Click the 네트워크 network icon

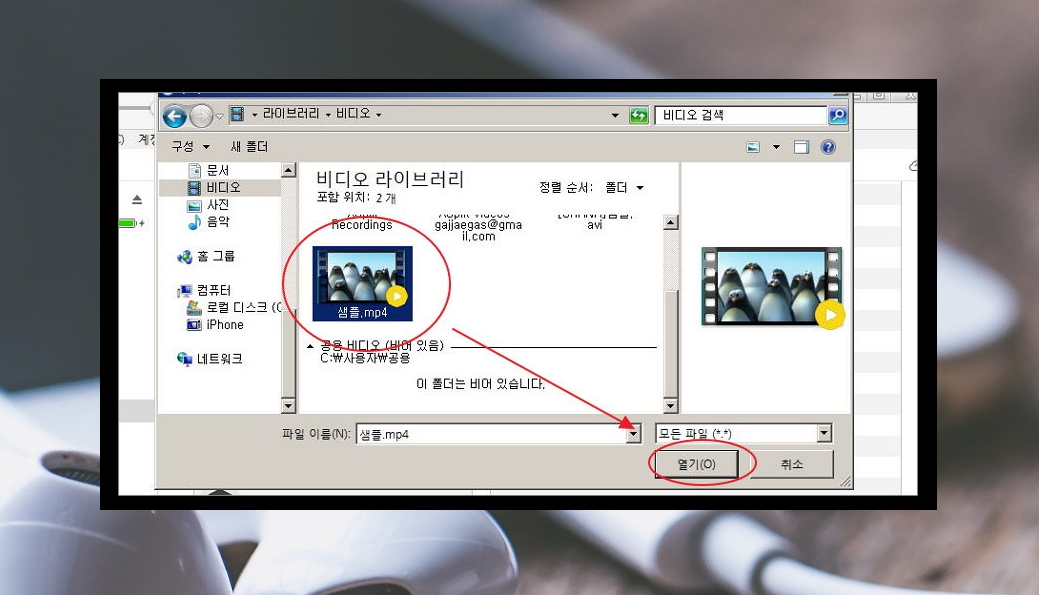pos(185,359)
